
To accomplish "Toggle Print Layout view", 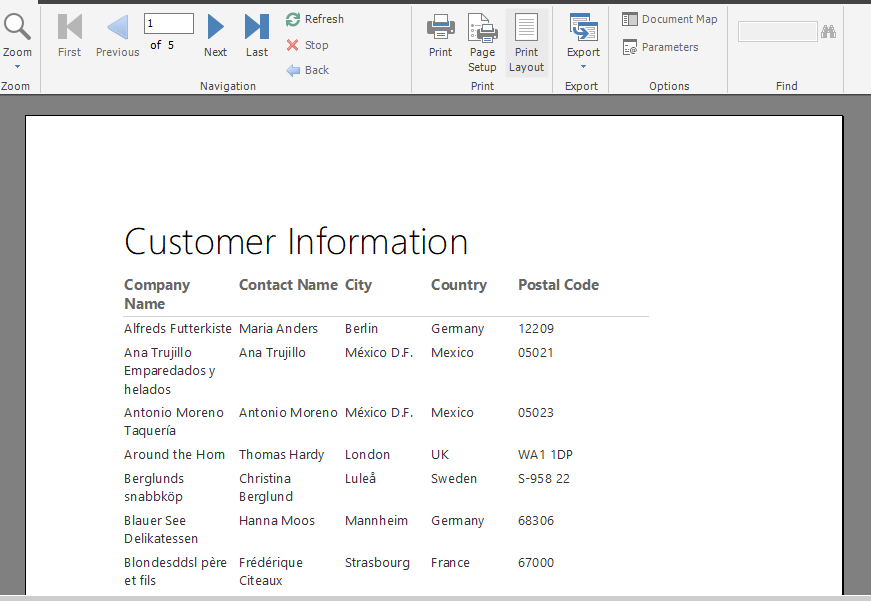I will pos(526,43).
